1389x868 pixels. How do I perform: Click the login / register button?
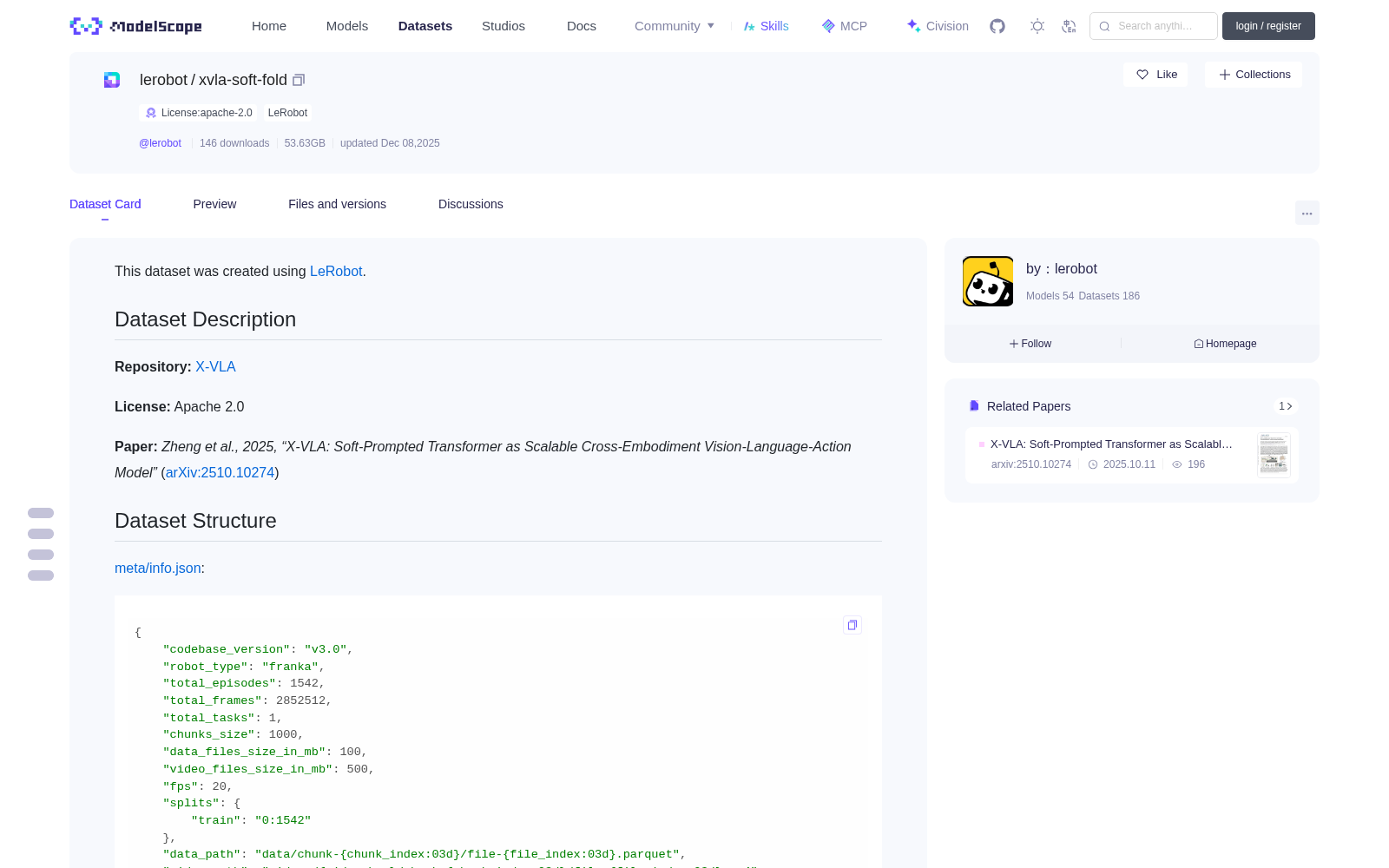point(1268,26)
